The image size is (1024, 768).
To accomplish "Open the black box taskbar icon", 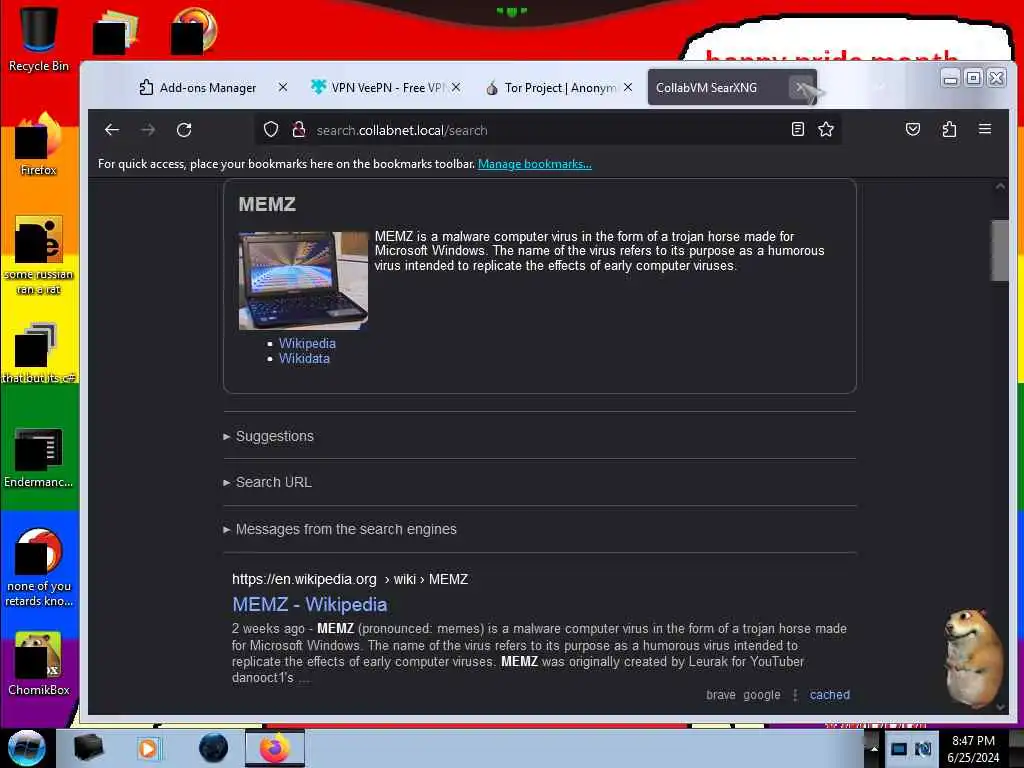I will [88, 748].
